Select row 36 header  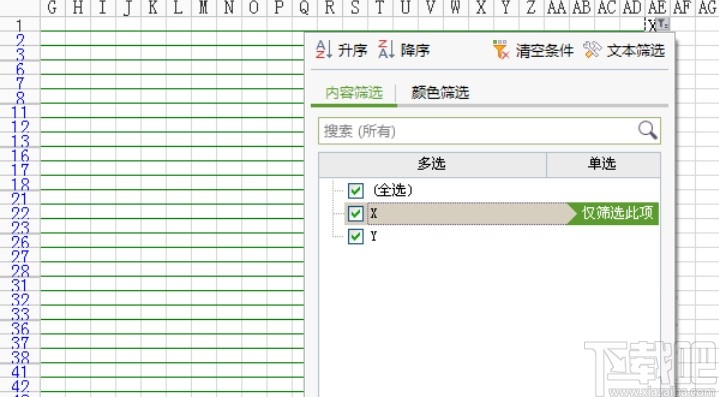[x=20, y=328]
